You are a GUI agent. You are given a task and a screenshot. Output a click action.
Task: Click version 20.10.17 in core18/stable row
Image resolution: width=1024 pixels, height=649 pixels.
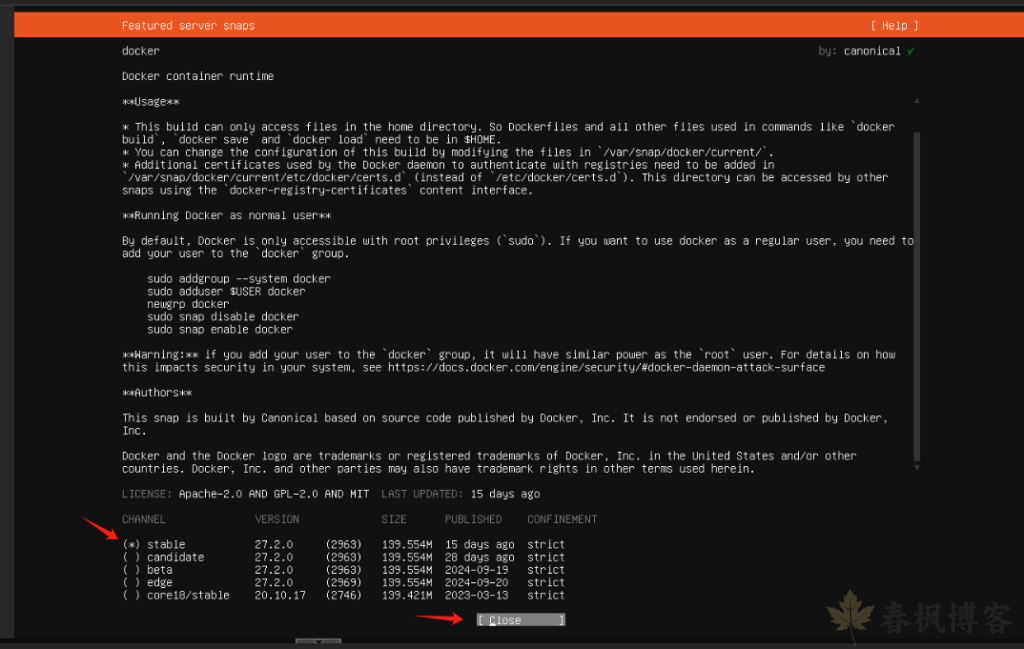pyautogui.click(x=280, y=595)
